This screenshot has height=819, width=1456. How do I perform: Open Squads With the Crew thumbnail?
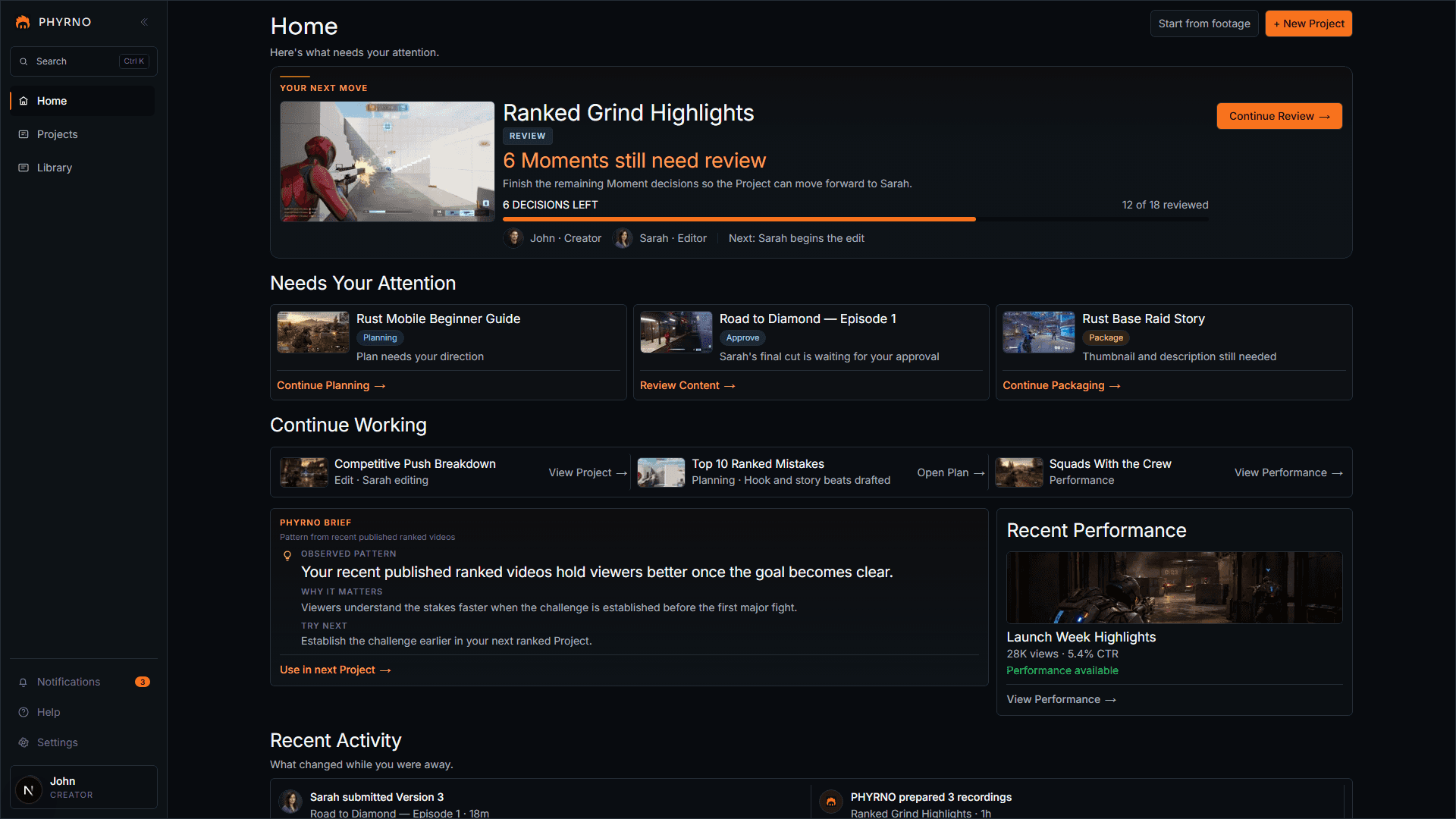pyautogui.click(x=1019, y=472)
